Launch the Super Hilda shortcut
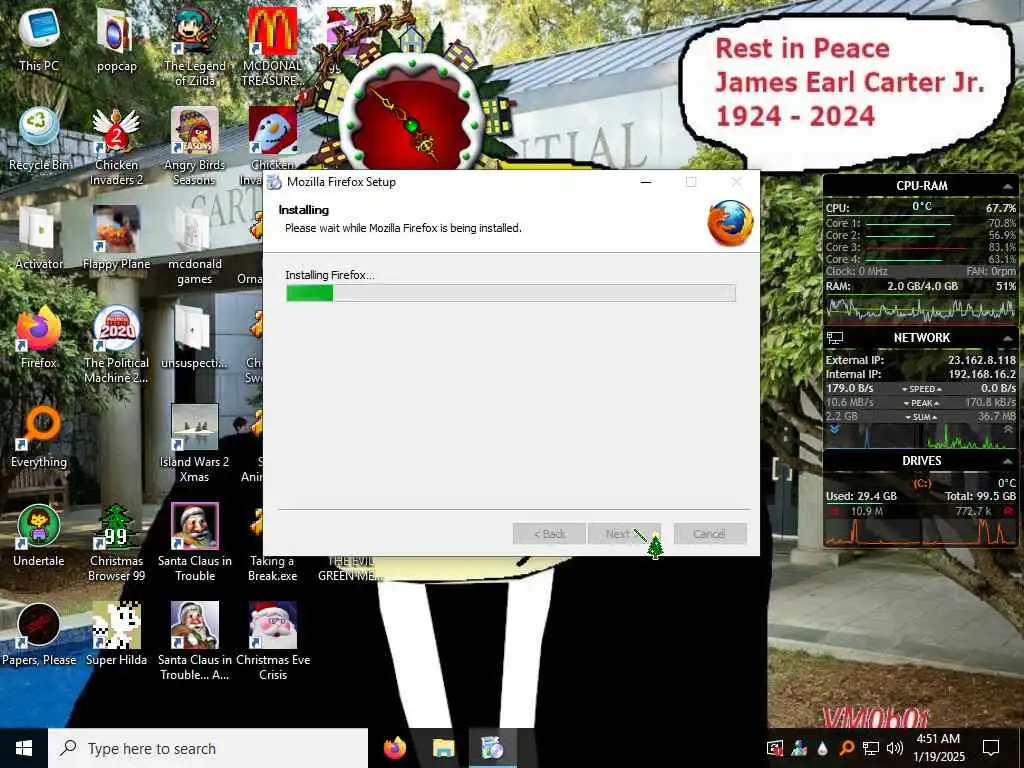 (x=116, y=635)
